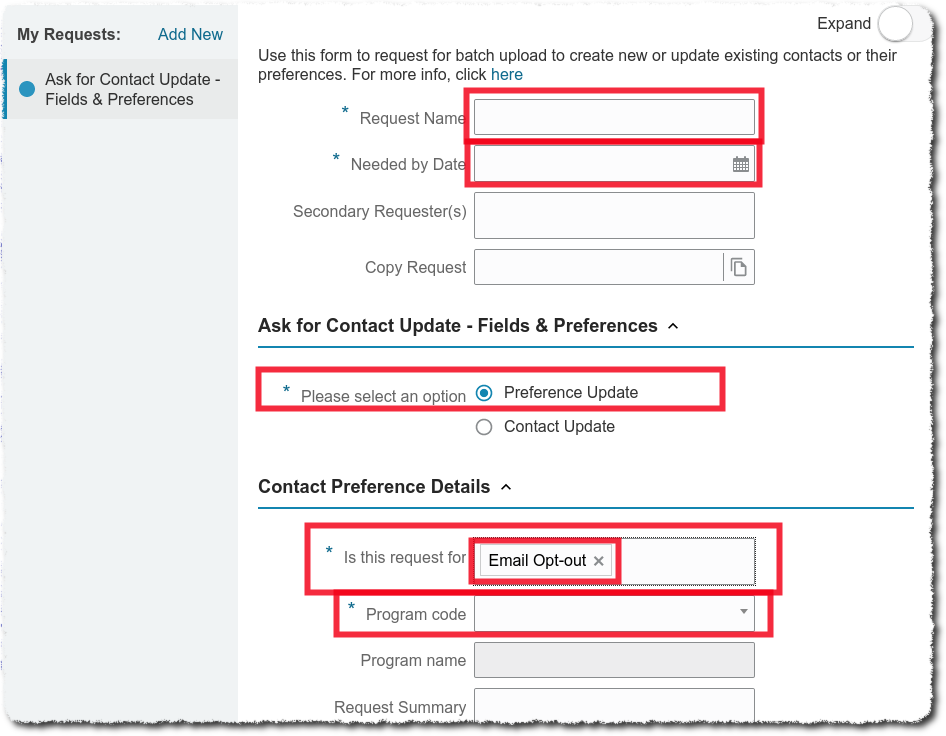The image size is (946, 736).
Task: Select the Preference Update radio option
Action: [x=485, y=393]
